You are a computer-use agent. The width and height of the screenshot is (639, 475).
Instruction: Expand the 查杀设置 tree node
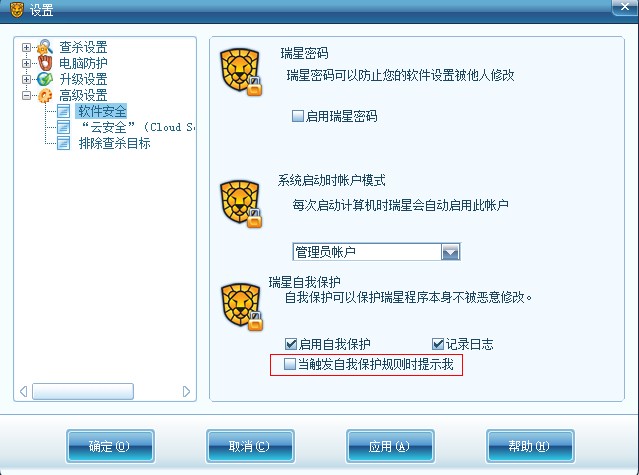26,47
